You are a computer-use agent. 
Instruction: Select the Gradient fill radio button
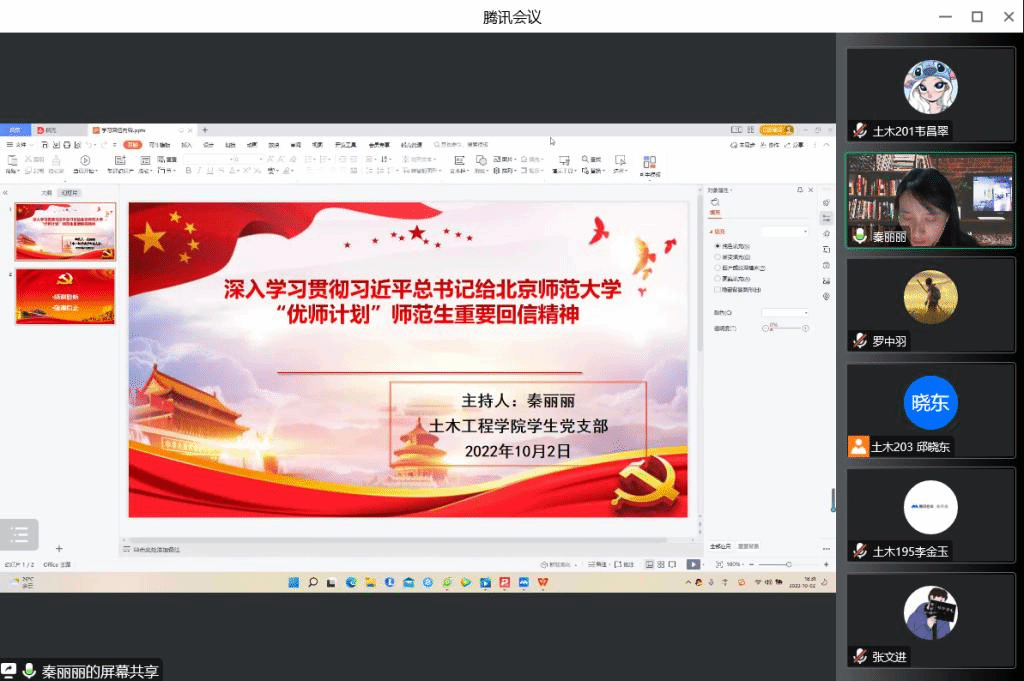(x=717, y=257)
